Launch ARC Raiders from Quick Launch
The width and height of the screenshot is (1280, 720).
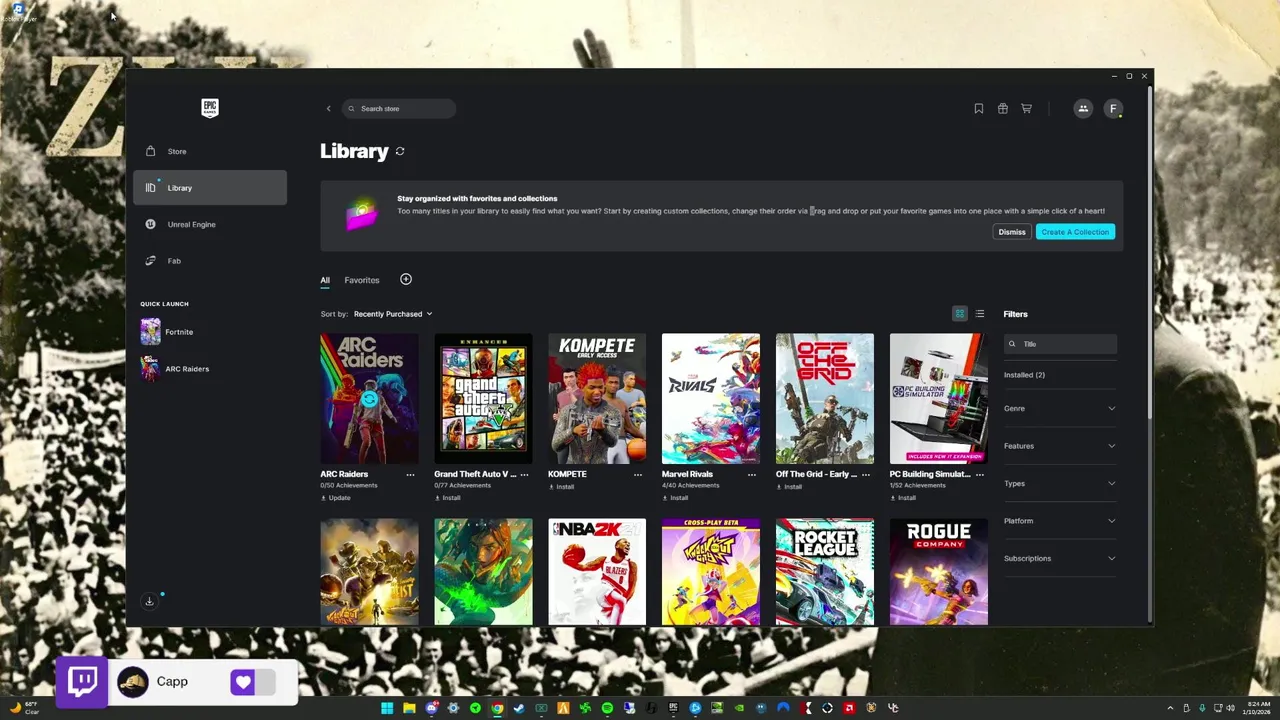[176, 369]
